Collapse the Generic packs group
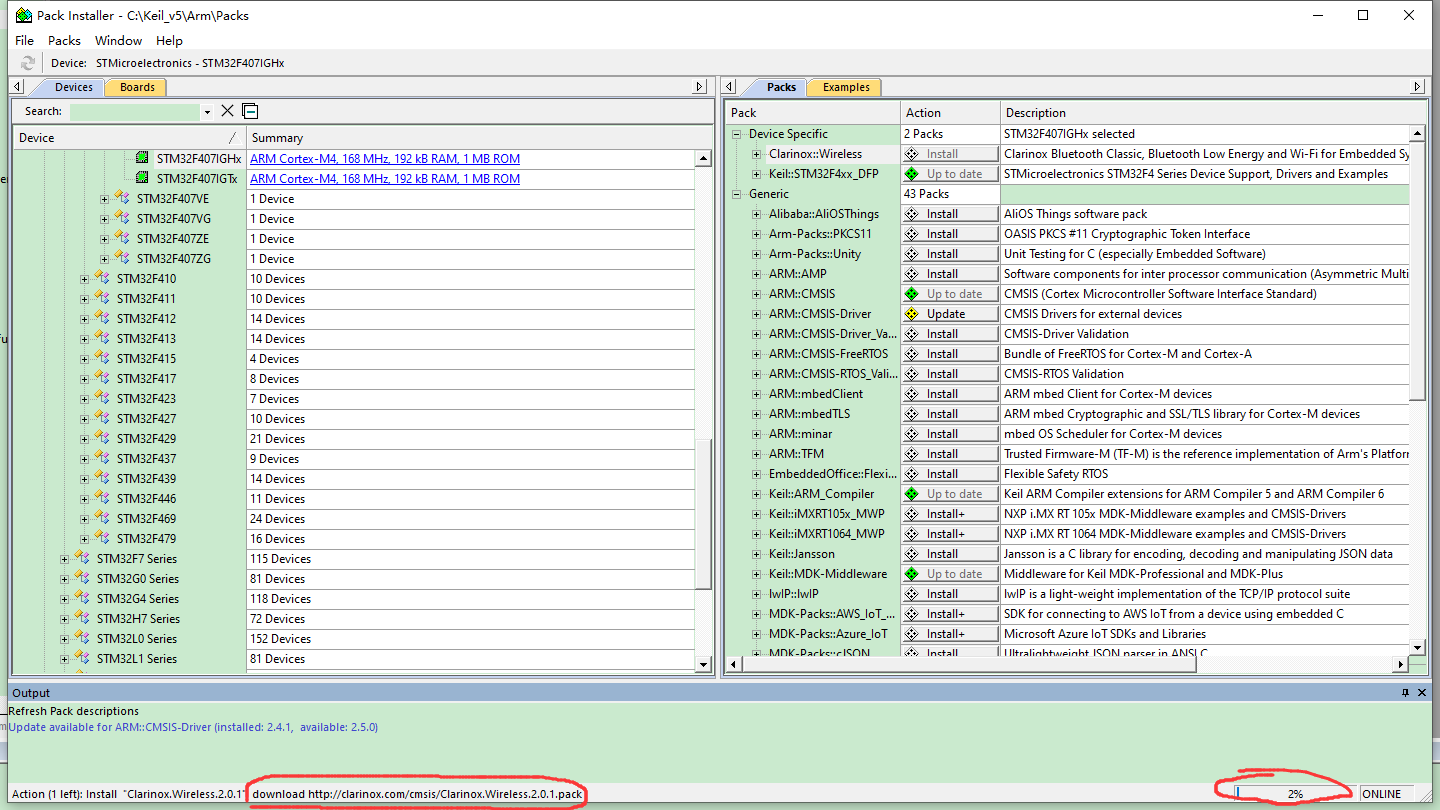Image resolution: width=1440 pixels, height=810 pixels. 737,194
